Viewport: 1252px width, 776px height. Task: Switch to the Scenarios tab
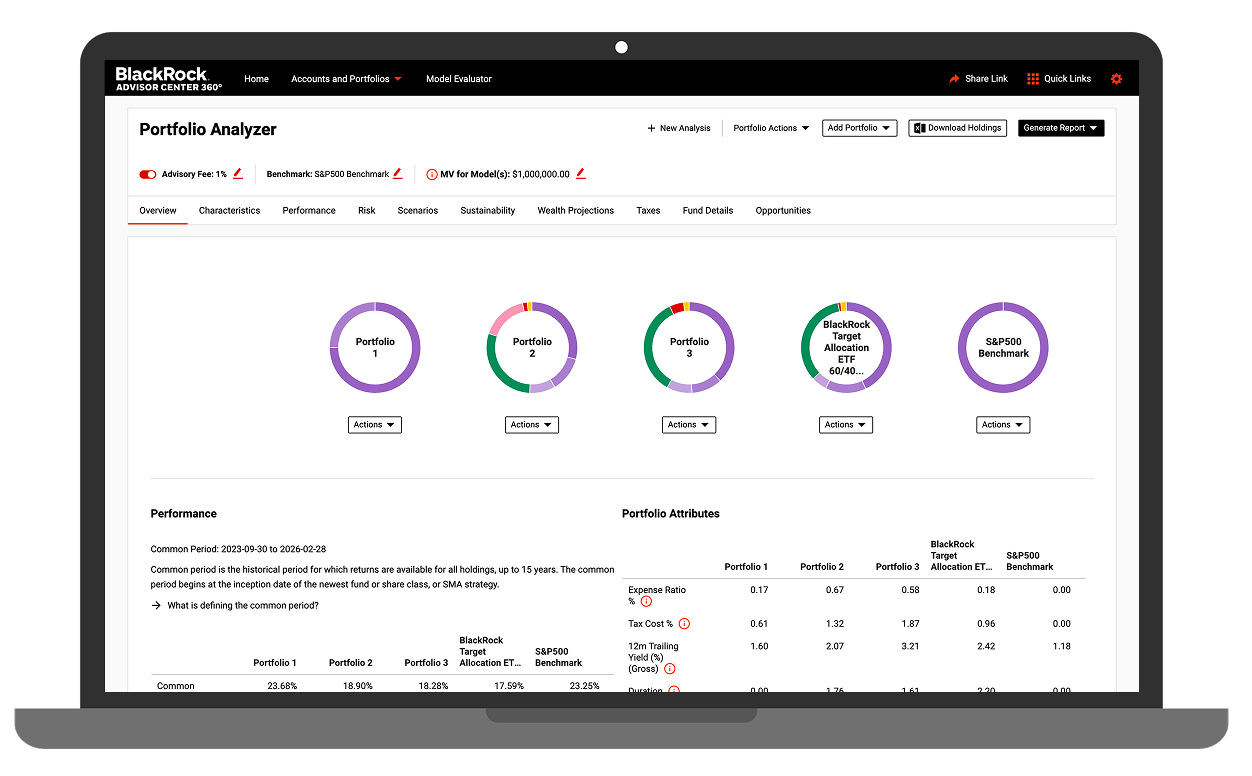coord(418,211)
